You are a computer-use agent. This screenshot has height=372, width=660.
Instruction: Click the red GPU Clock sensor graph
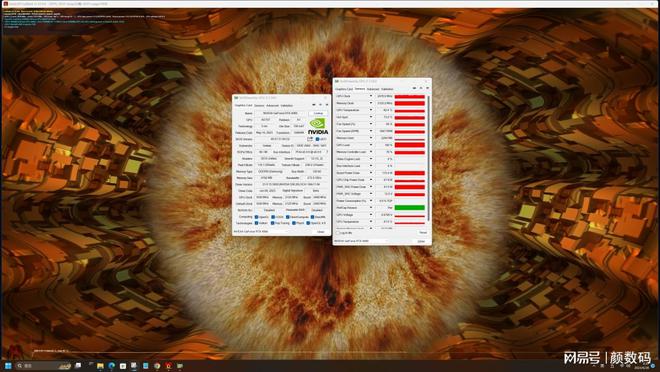410,96
